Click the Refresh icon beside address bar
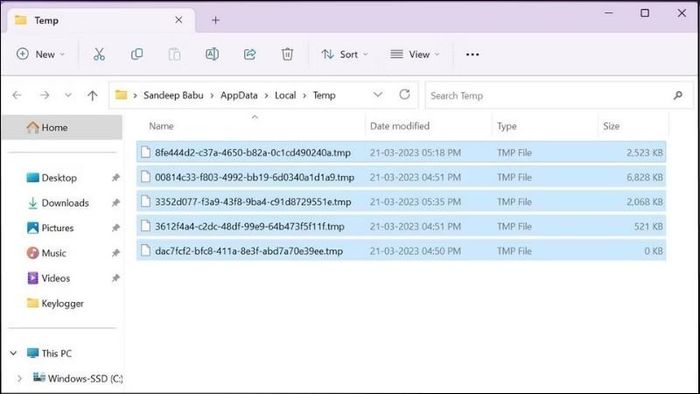 [404, 95]
